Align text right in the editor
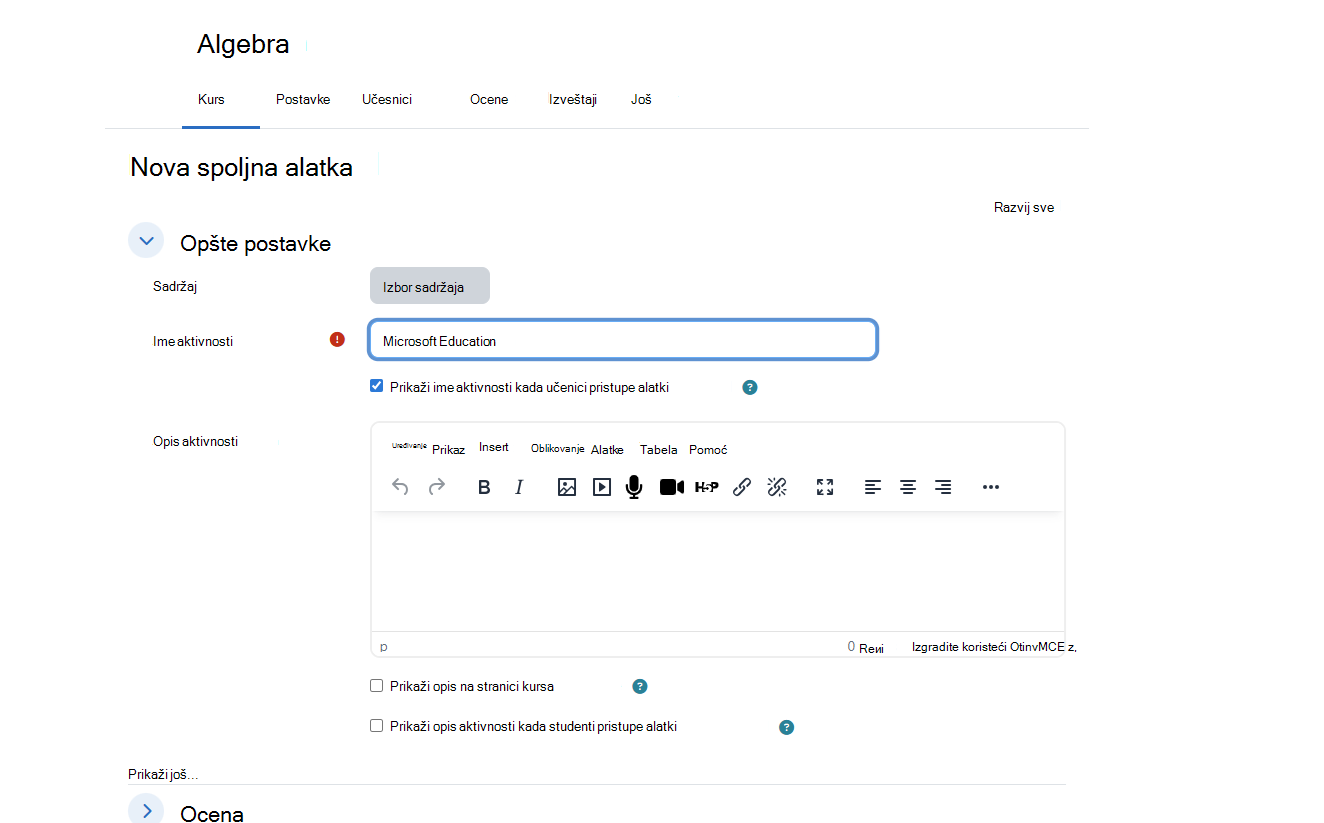 tap(943, 487)
